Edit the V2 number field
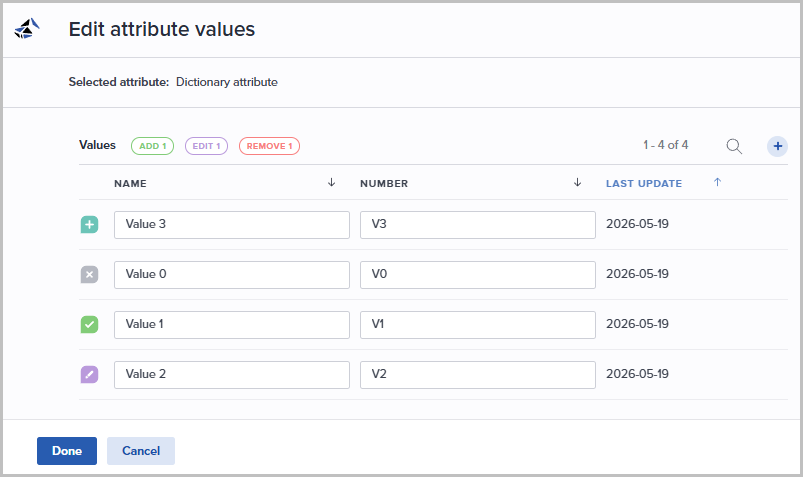 478,375
